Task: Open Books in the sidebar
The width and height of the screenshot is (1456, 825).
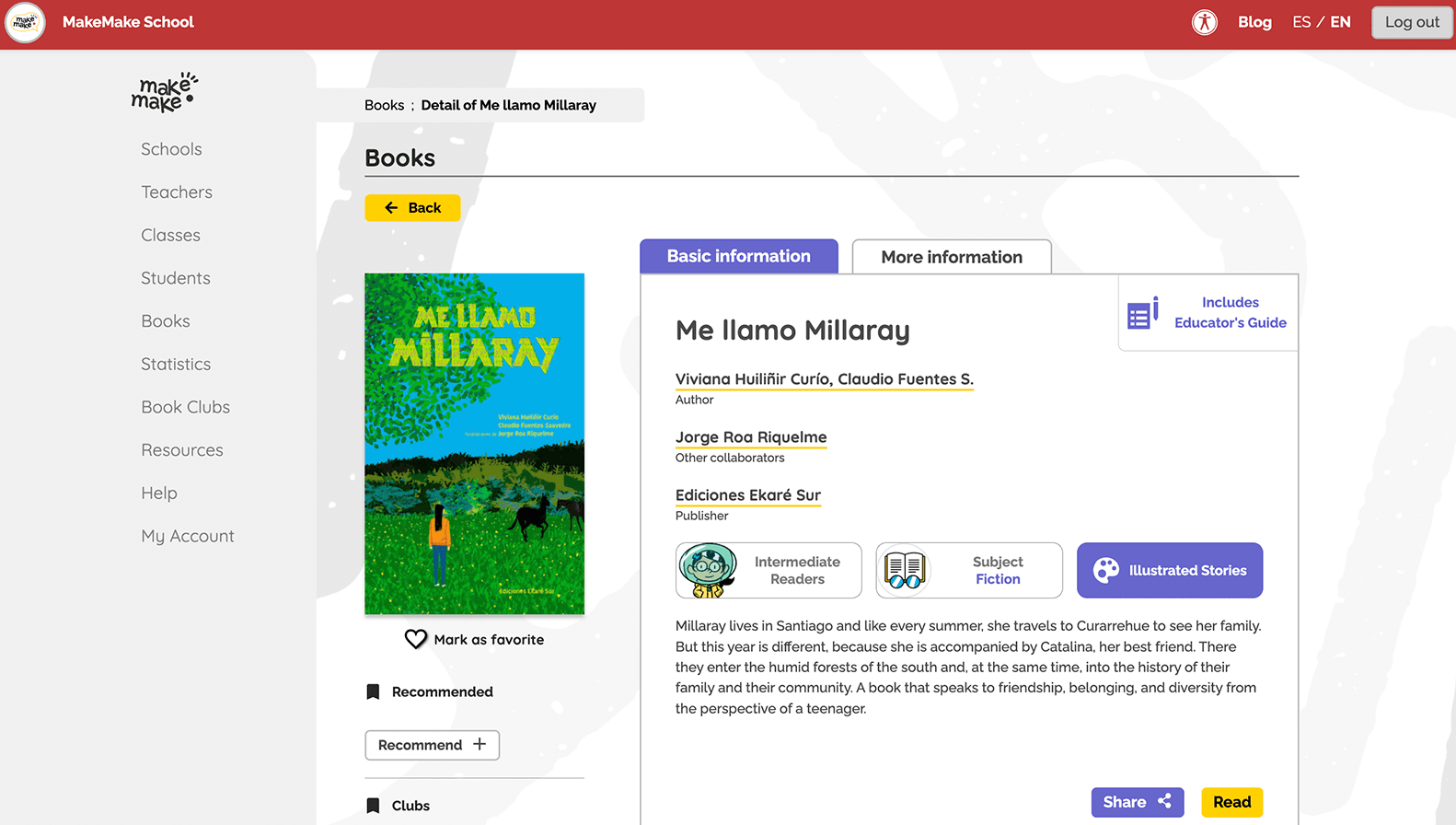Action: 166,321
